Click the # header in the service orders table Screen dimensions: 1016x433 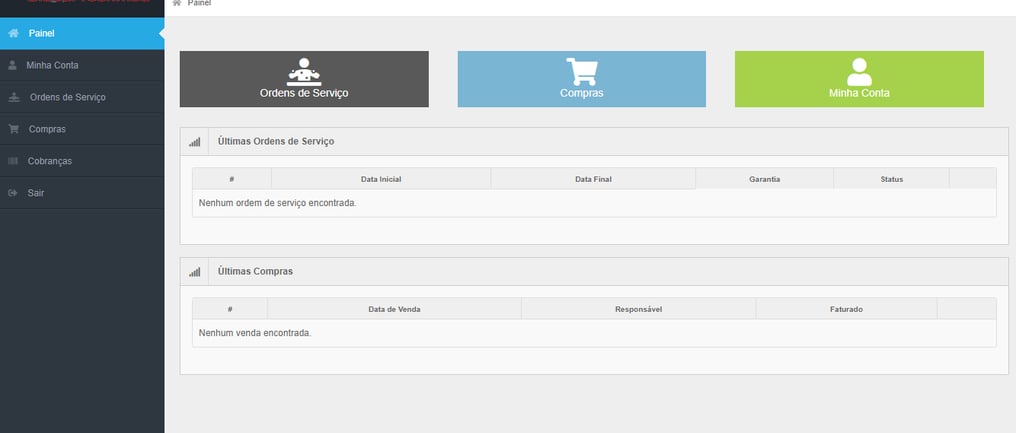231,179
